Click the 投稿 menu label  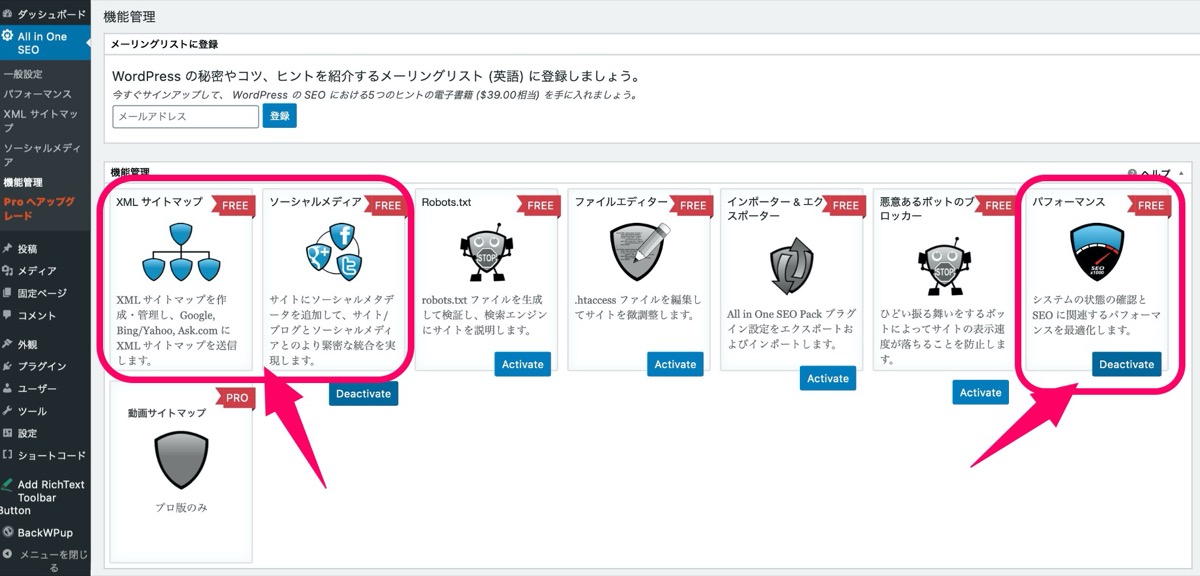[x=27, y=248]
